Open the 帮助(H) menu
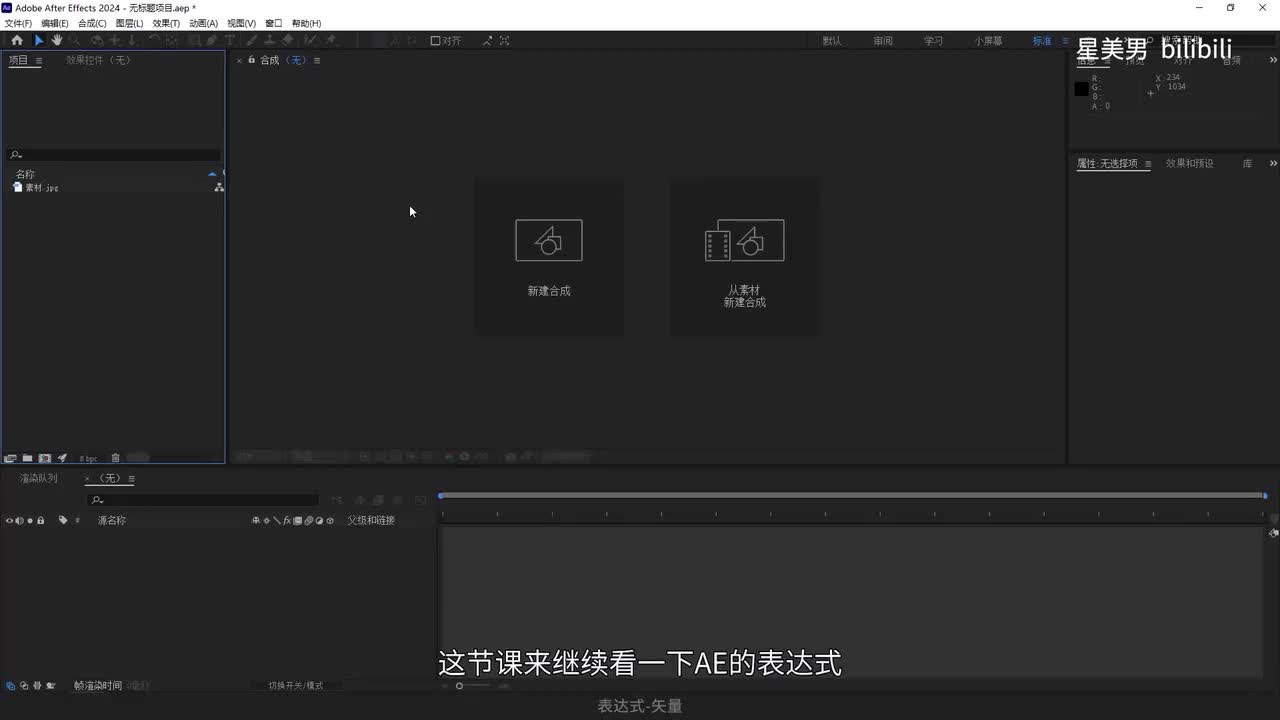This screenshot has height=720, width=1280. click(x=306, y=23)
